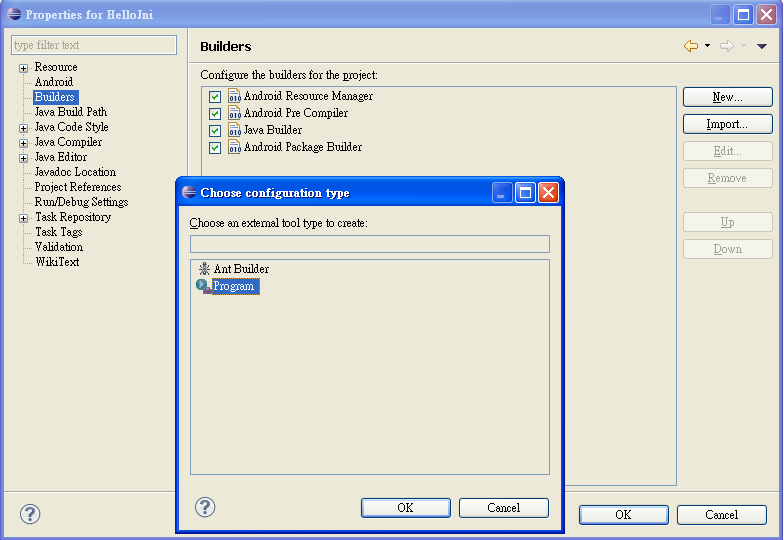784x540 pixels.
Task: Close the Choose configuration type dialog
Action: point(548,192)
